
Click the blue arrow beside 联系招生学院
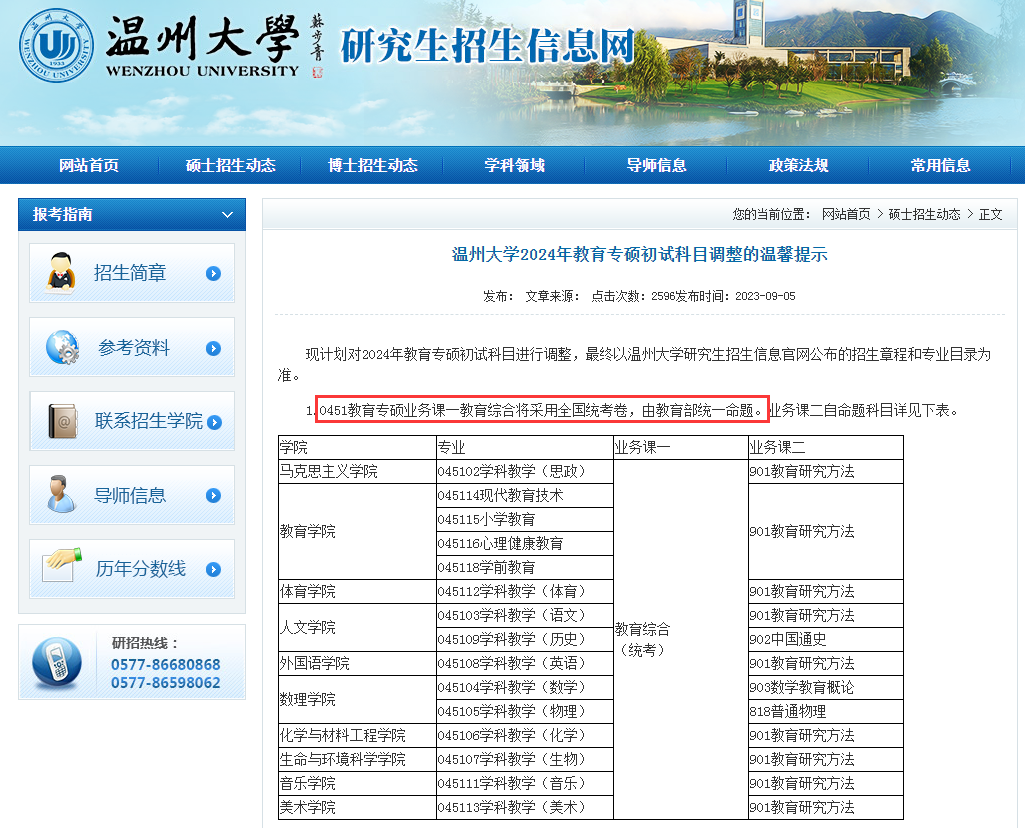[x=214, y=422]
